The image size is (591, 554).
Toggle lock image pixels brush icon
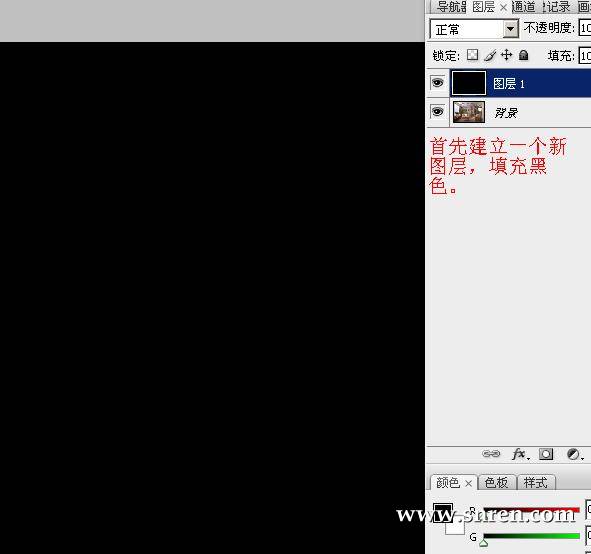click(x=490, y=55)
